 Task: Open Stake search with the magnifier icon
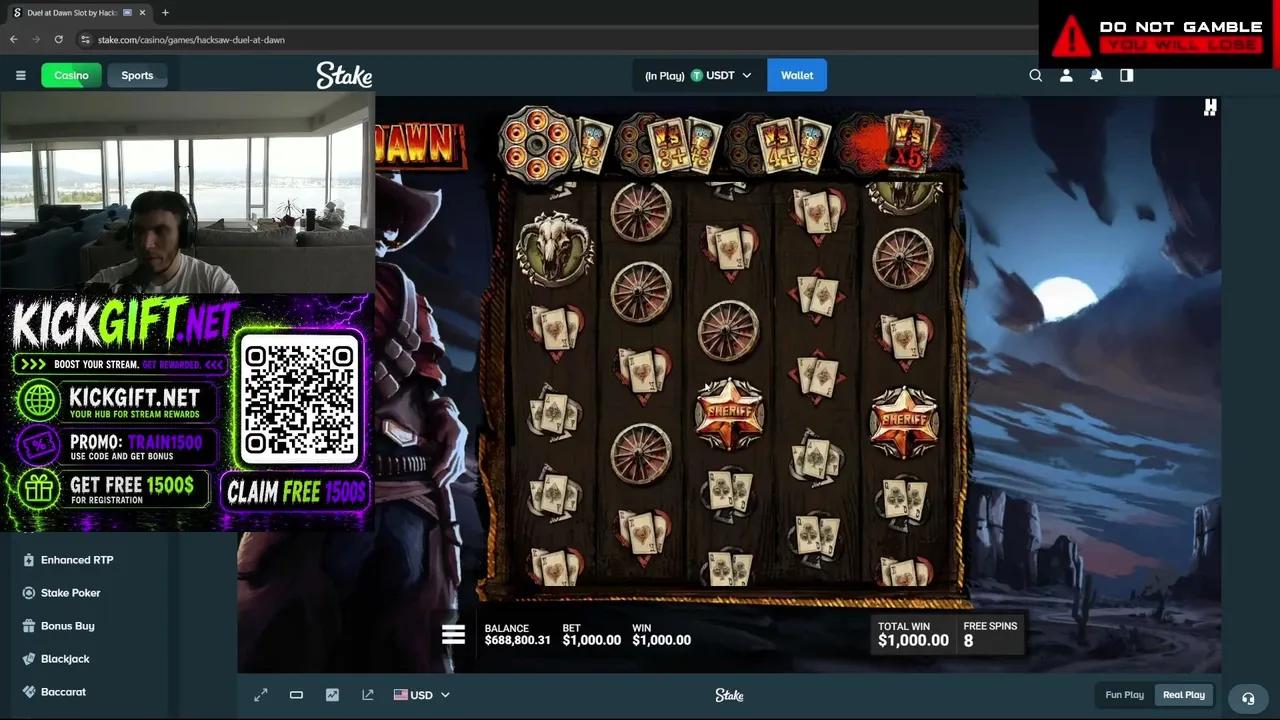(x=1036, y=75)
